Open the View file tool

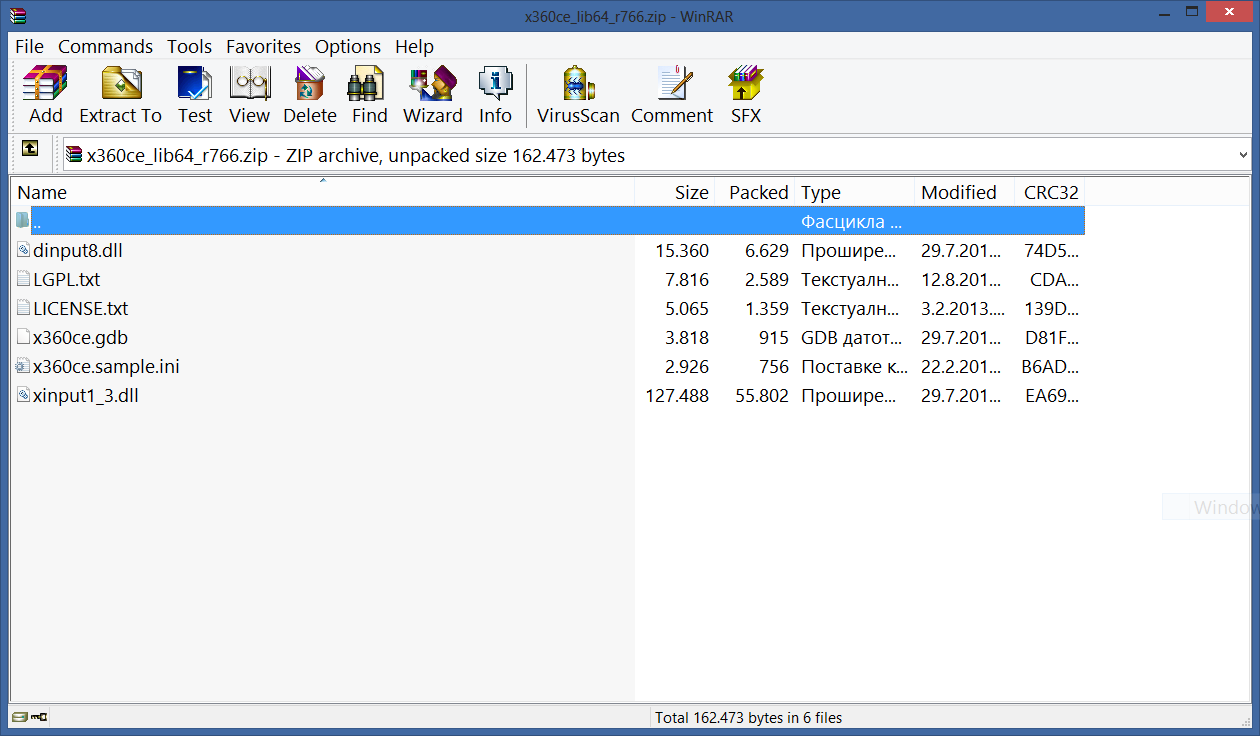pos(249,96)
